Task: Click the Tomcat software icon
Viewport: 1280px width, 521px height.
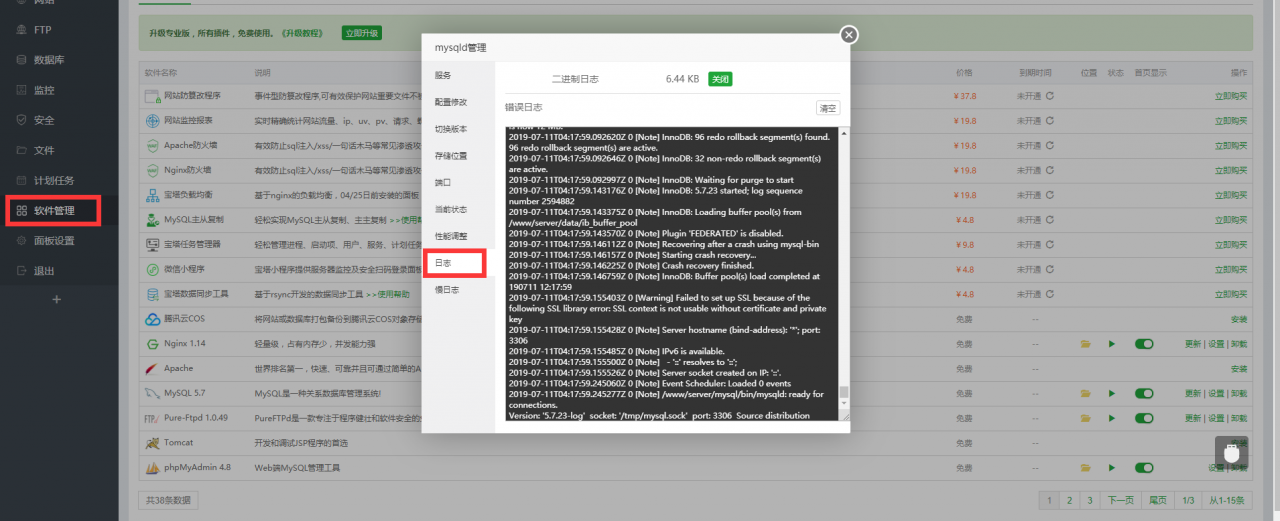Action: tap(152, 442)
